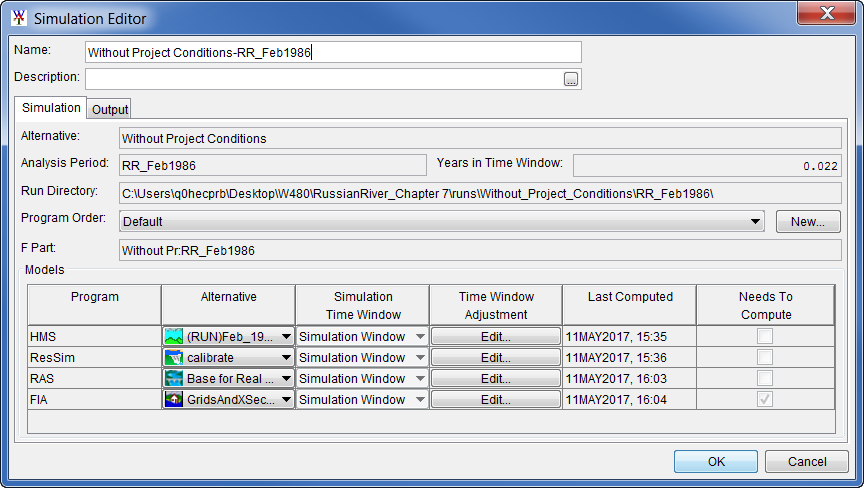The height and width of the screenshot is (488, 864).
Task: Toggle Needs To Compute for FIA
Action: 765,399
